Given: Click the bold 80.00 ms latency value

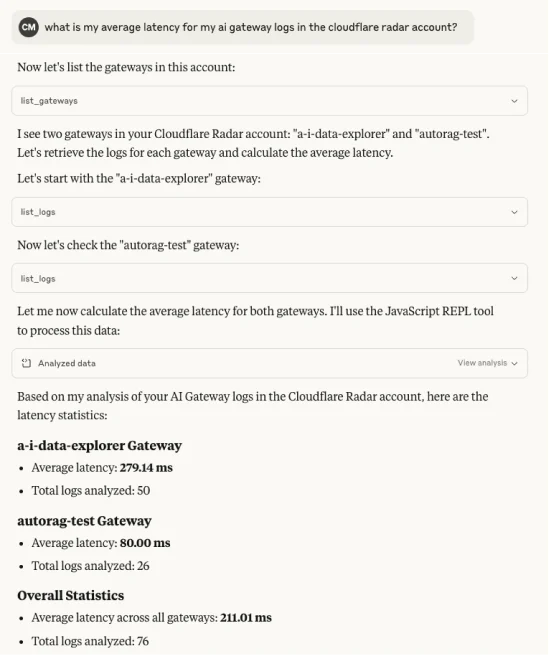Looking at the screenshot, I should (145, 543).
